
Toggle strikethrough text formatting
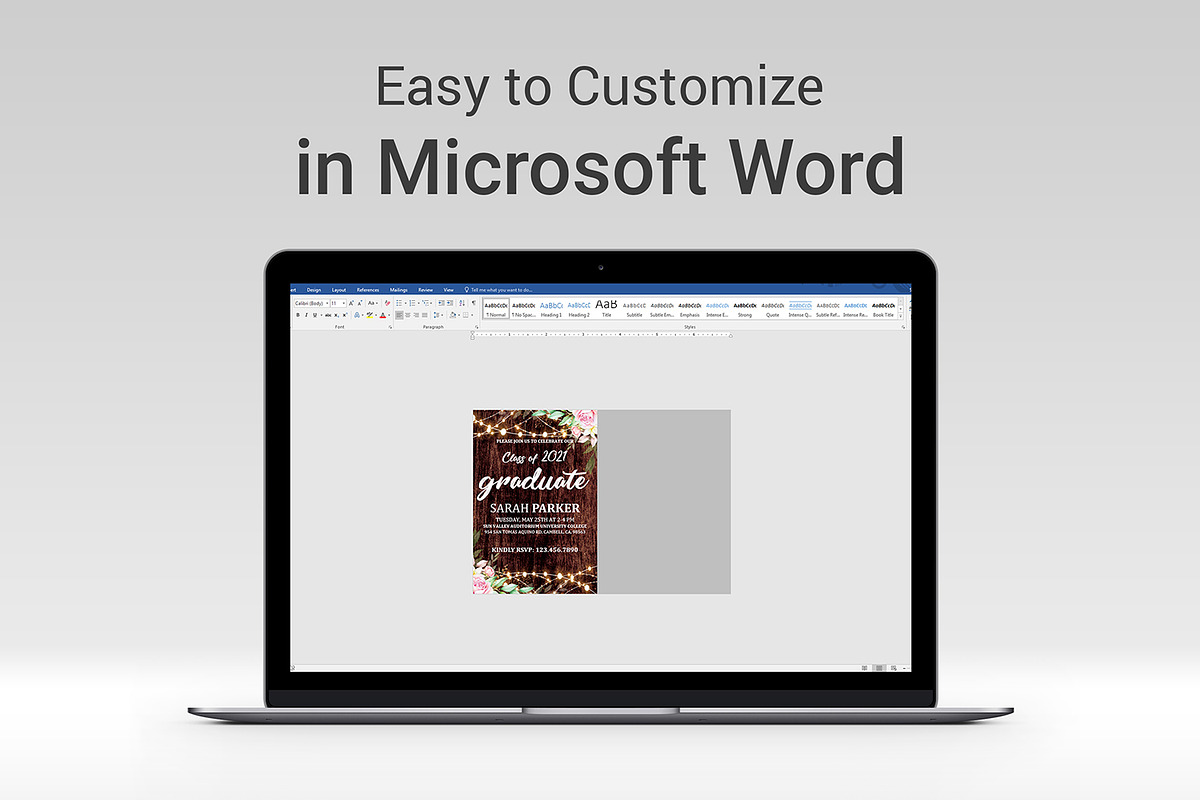pos(328,315)
